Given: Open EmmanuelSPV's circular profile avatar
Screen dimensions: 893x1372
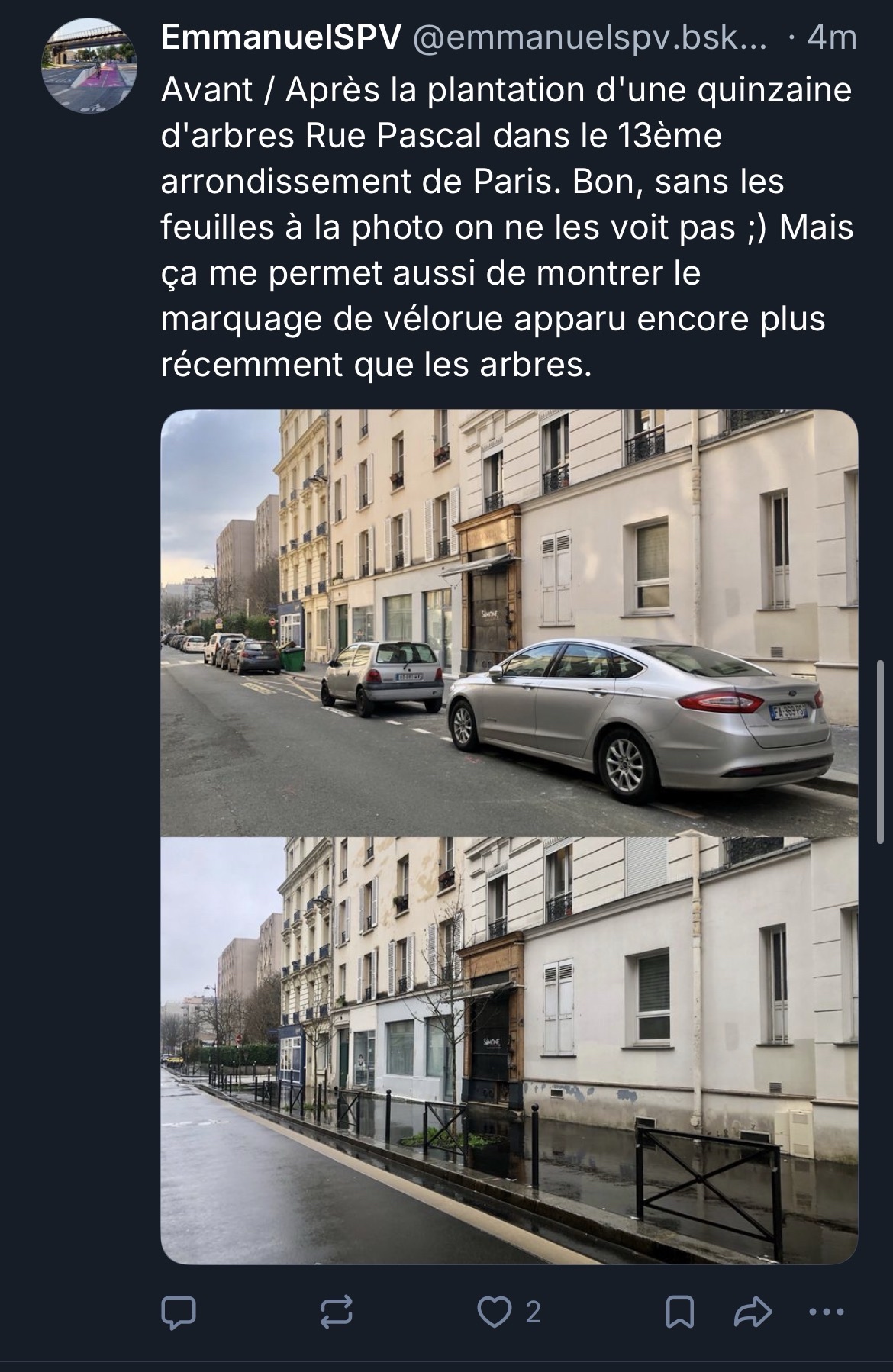Looking at the screenshot, I should click(89, 65).
